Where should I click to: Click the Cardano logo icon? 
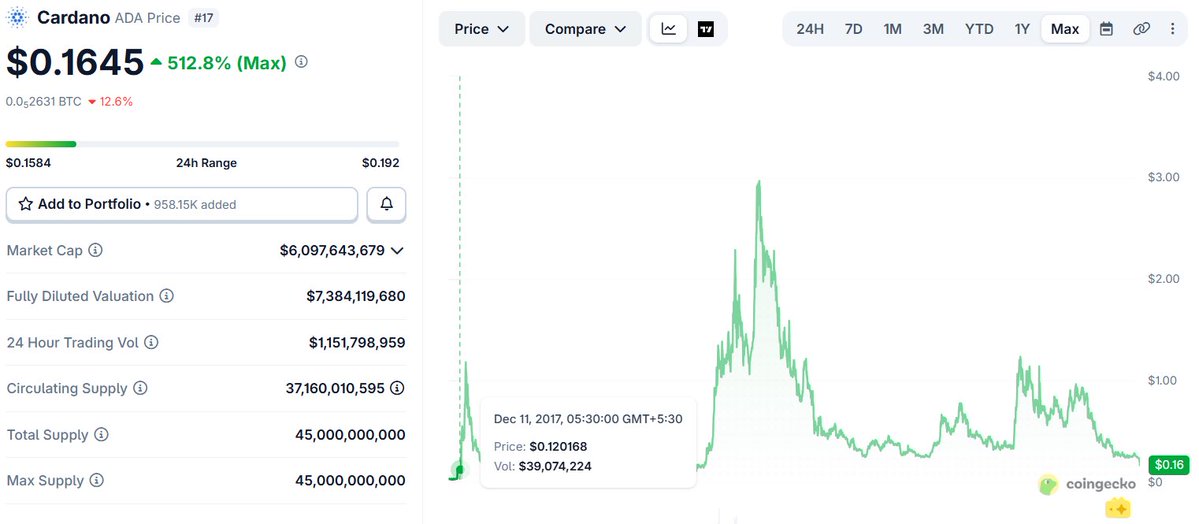click(17, 17)
